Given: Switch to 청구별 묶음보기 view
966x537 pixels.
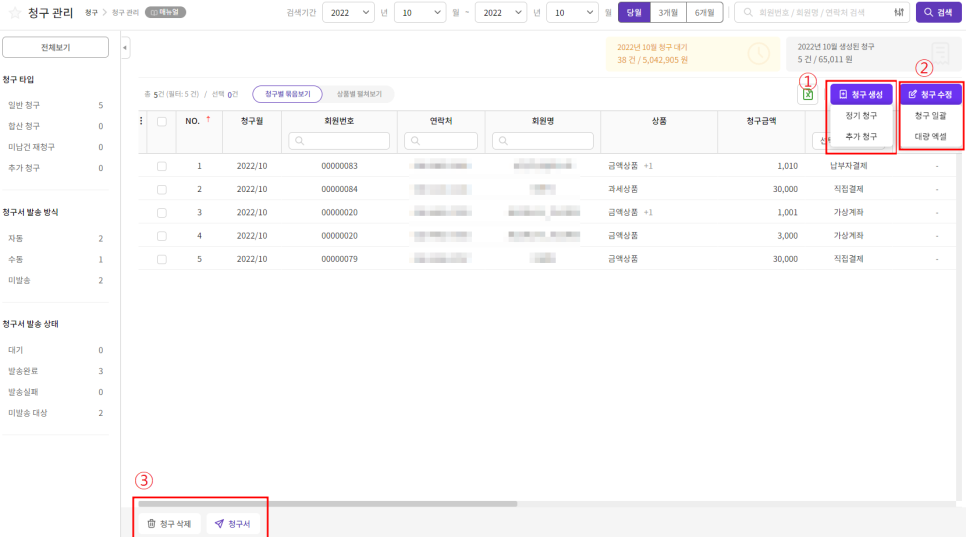Looking at the screenshot, I should [287, 94].
